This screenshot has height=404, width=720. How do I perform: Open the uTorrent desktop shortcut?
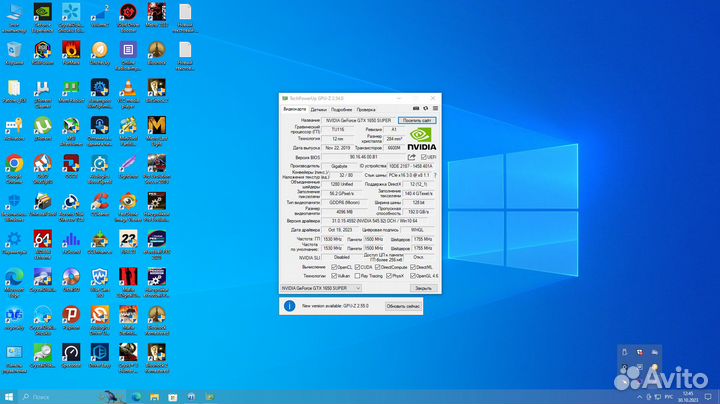43,126
